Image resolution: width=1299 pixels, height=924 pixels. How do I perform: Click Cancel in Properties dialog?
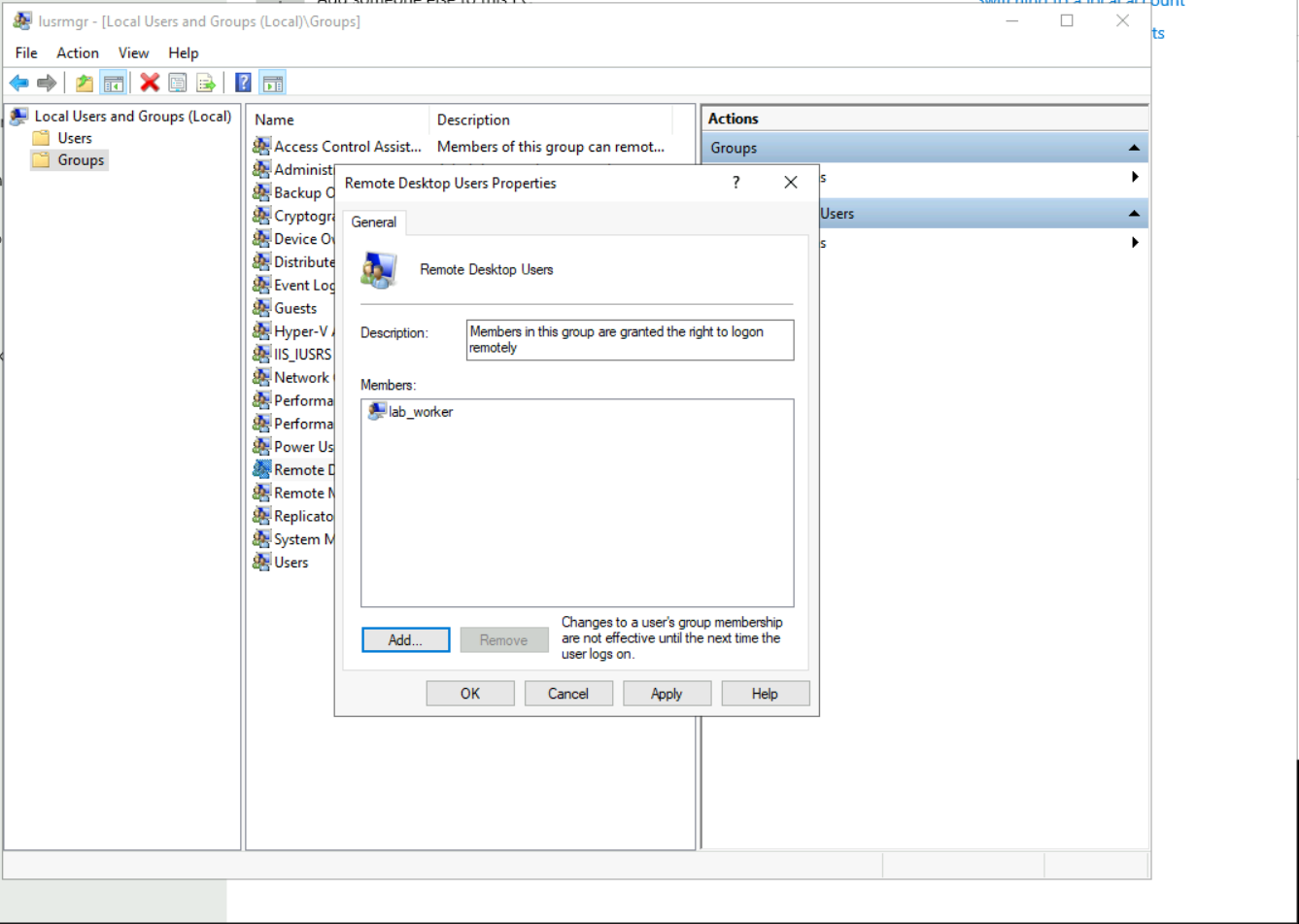(x=568, y=694)
